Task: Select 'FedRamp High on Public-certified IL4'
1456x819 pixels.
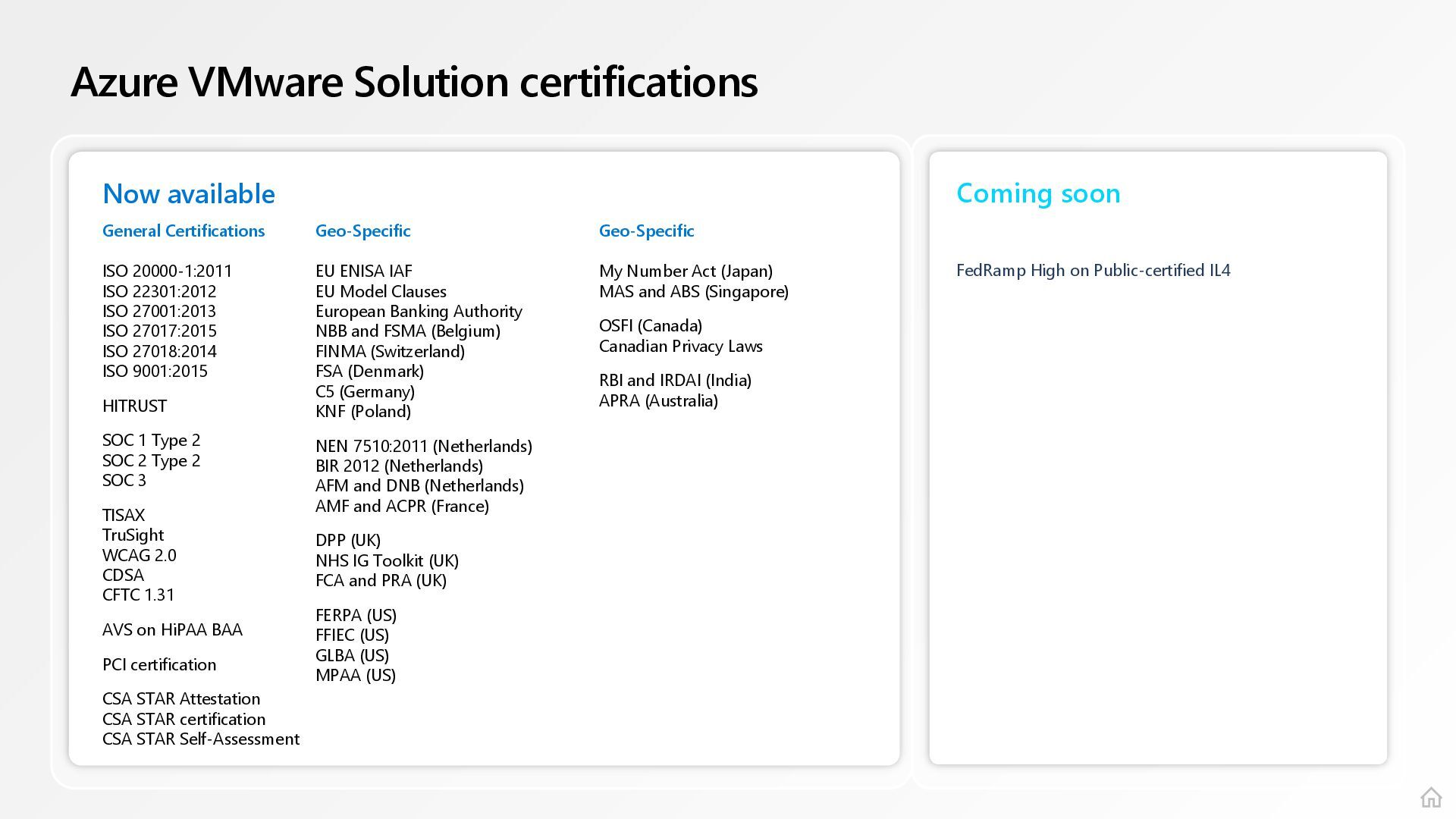Action: point(1094,271)
